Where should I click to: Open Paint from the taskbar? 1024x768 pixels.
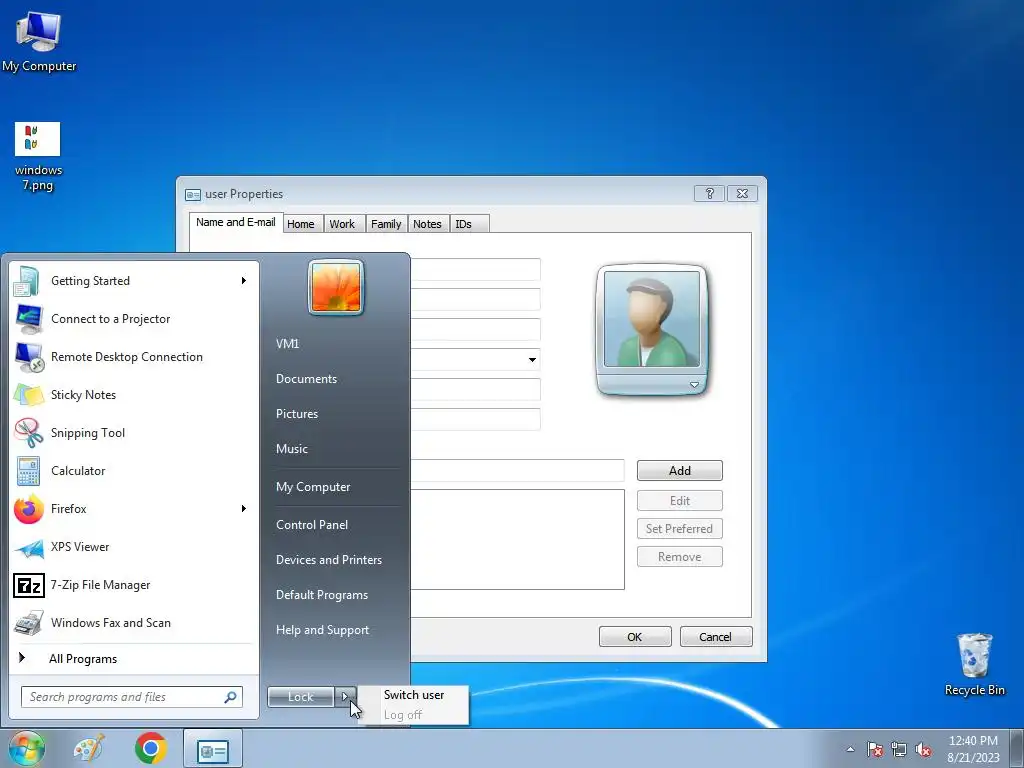[89, 748]
